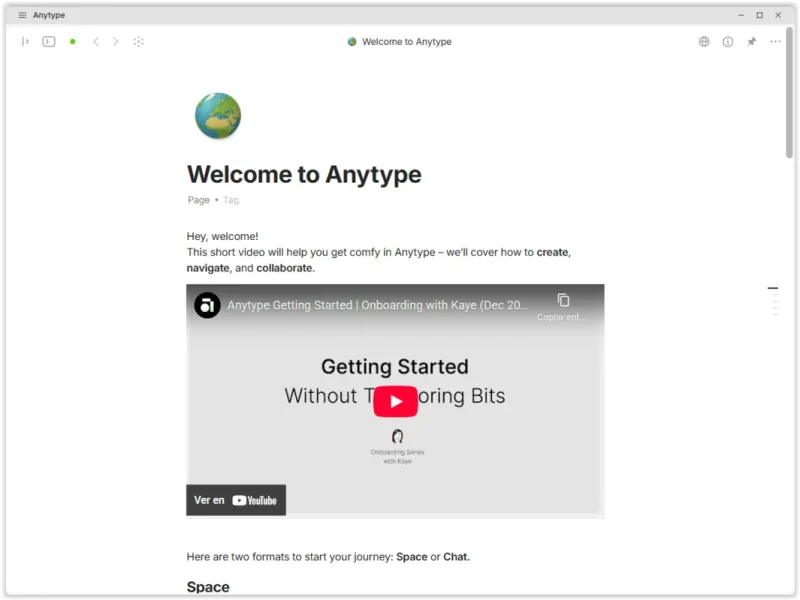Screen dimensions: 800x600
Task: Open the hamburger menu beside Anytype title
Action: click(22, 15)
